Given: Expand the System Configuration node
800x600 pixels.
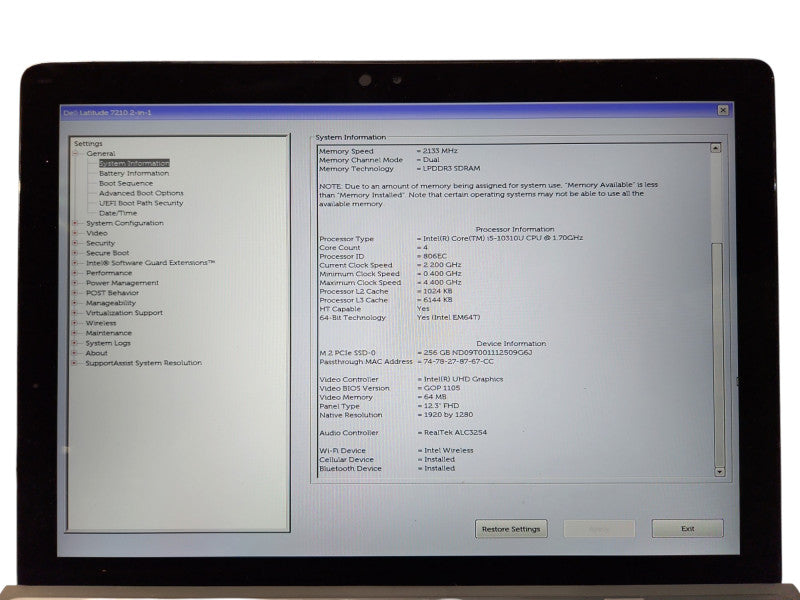Looking at the screenshot, I should [76, 223].
